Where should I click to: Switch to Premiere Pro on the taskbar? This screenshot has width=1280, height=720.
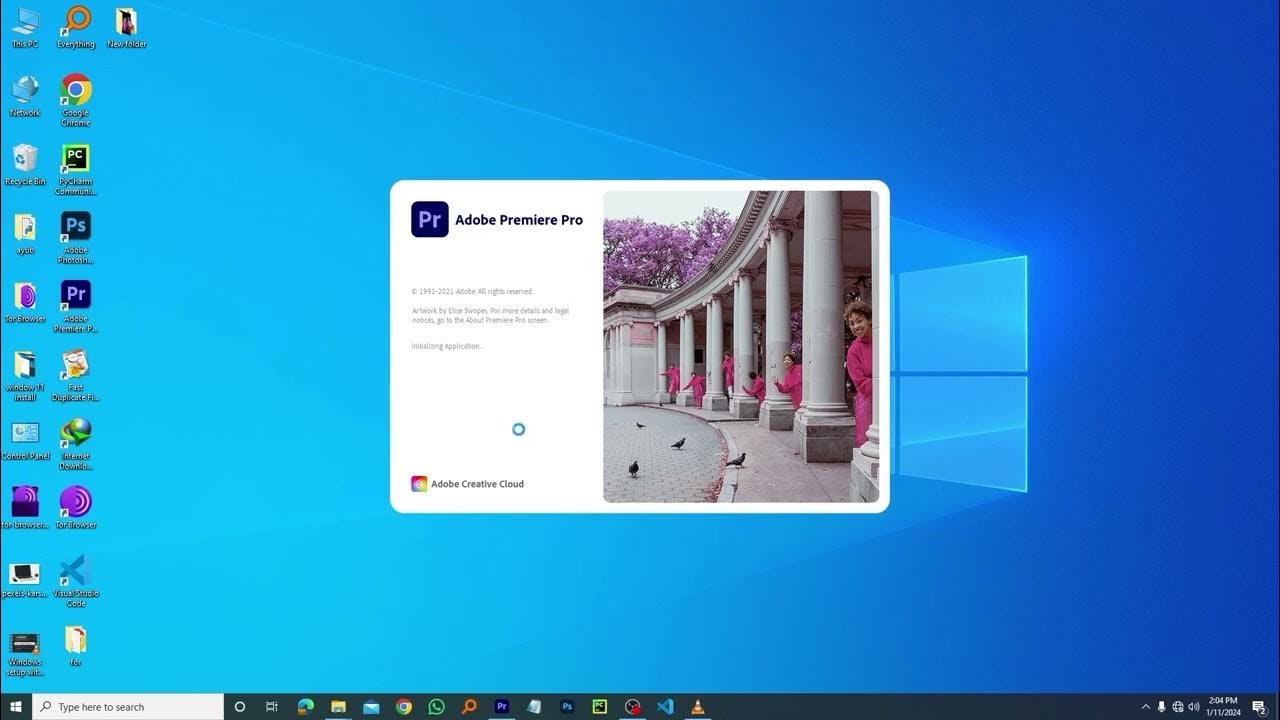pyautogui.click(x=502, y=707)
